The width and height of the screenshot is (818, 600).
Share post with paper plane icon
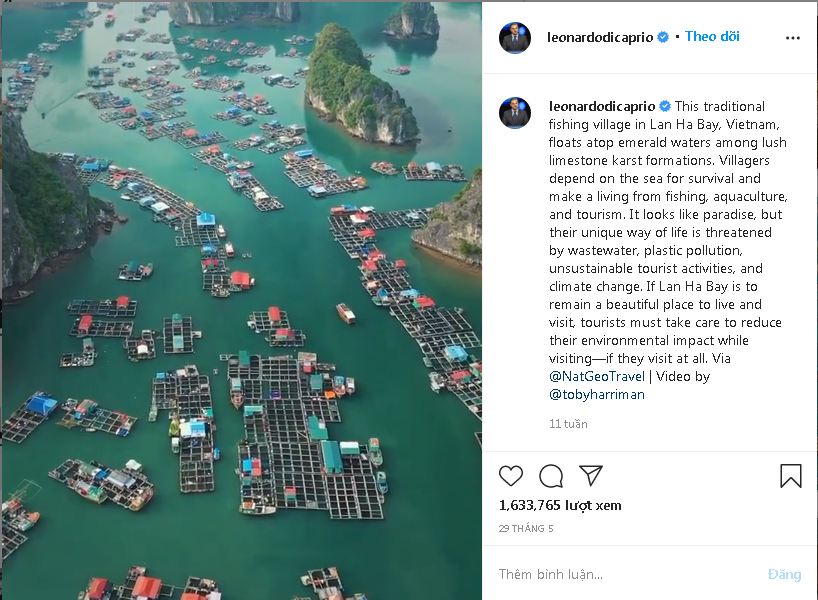click(591, 475)
